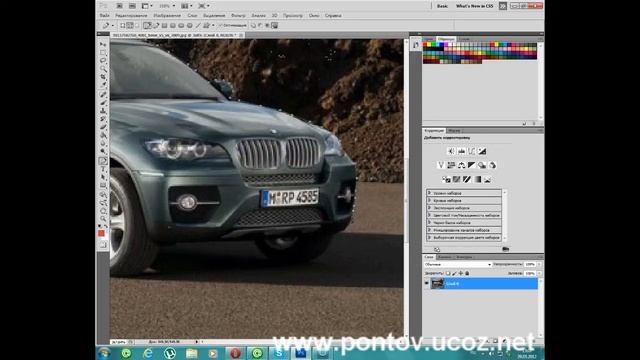Open the layer Fill slider dropdown
This screenshot has width=640, height=360.
(x=539, y=273)
